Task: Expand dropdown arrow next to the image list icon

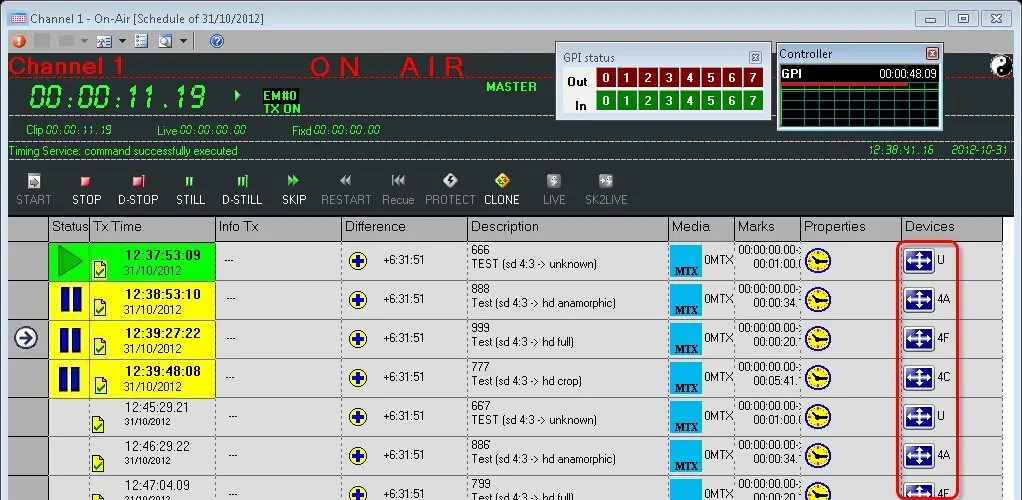Action: click(122, 41)
